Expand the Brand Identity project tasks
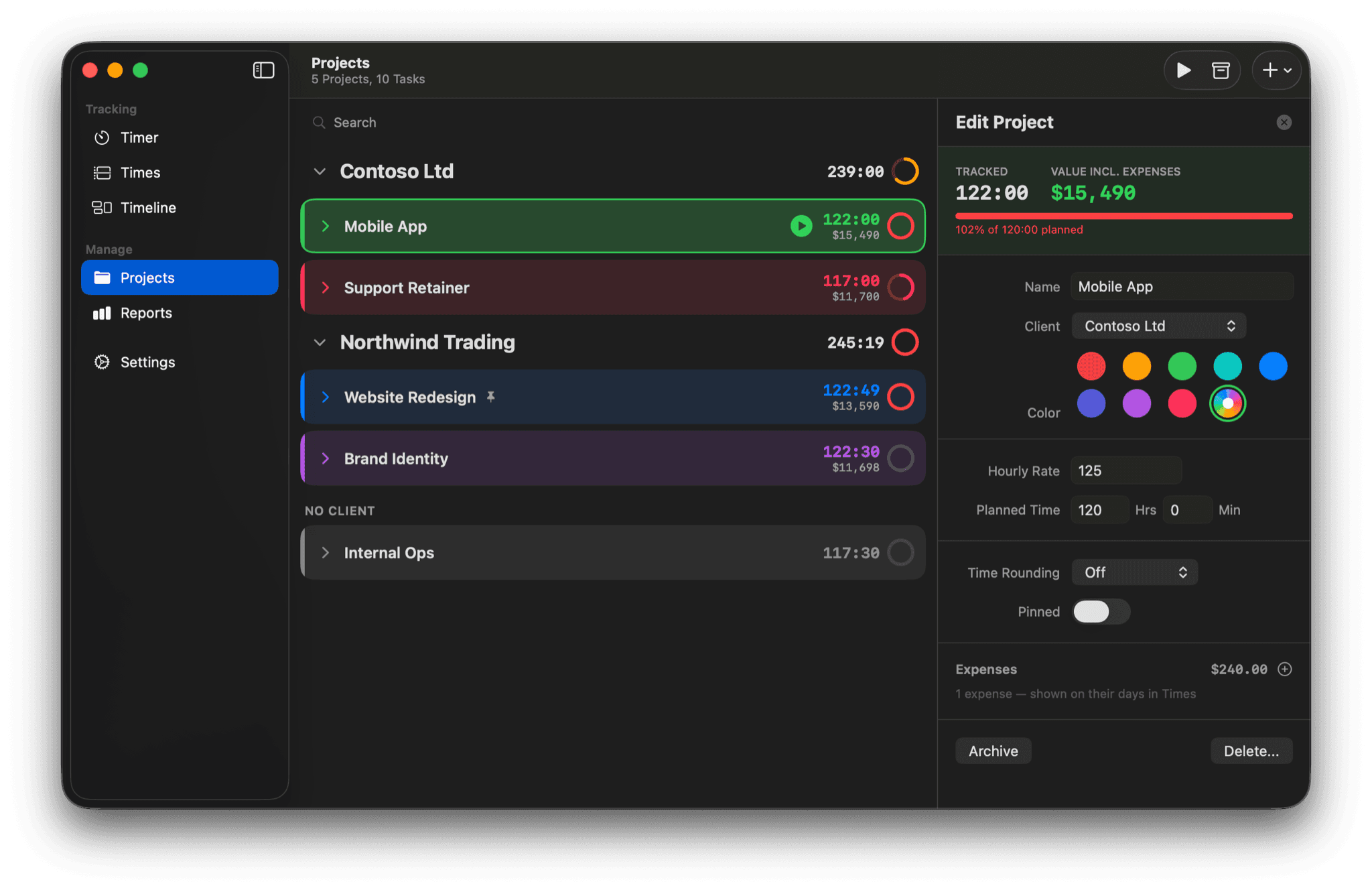Image resolution: width=1372 pixels, height=890 pixels. pyautogui.click(x=326, y=458)
